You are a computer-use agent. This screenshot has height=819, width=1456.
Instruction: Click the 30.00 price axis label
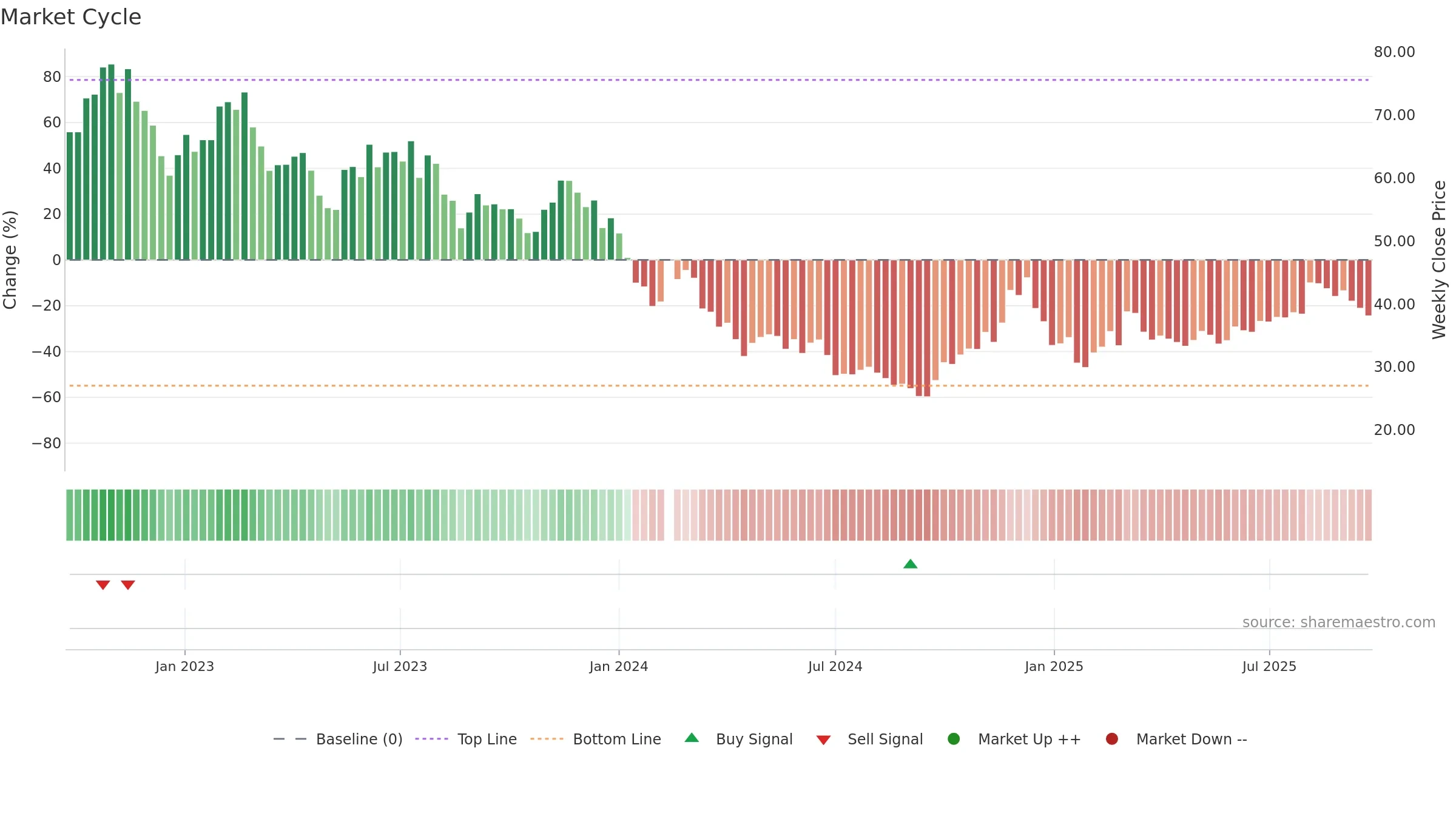tap(1394, 367)
